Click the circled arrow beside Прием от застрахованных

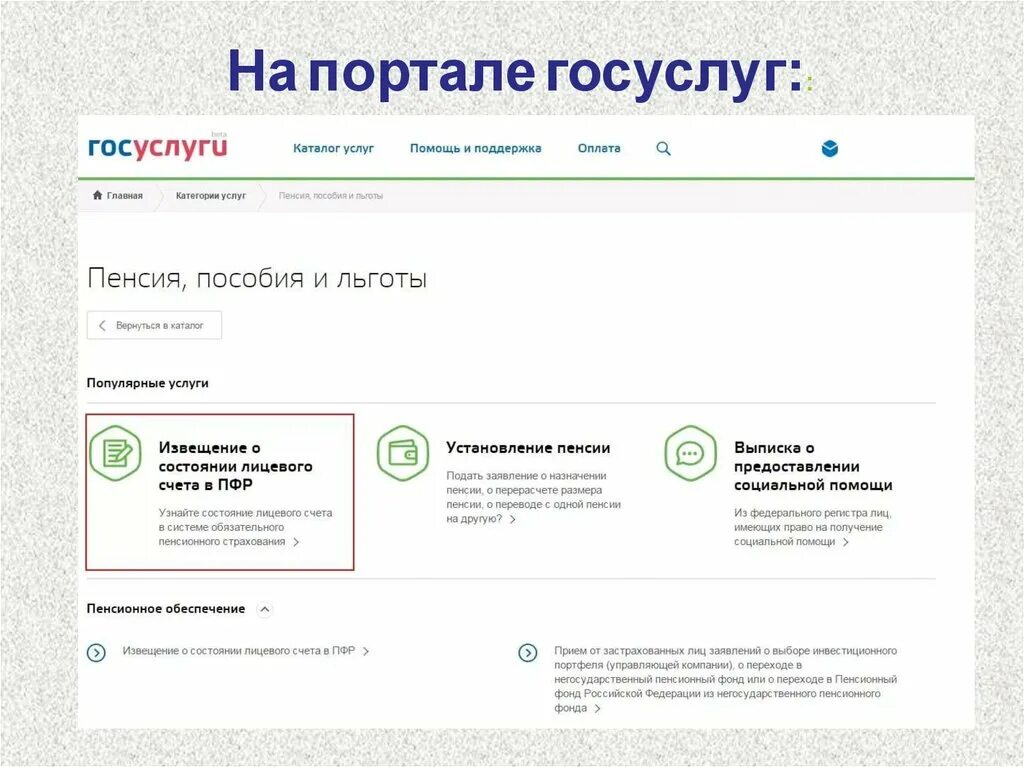coord(528,652)
